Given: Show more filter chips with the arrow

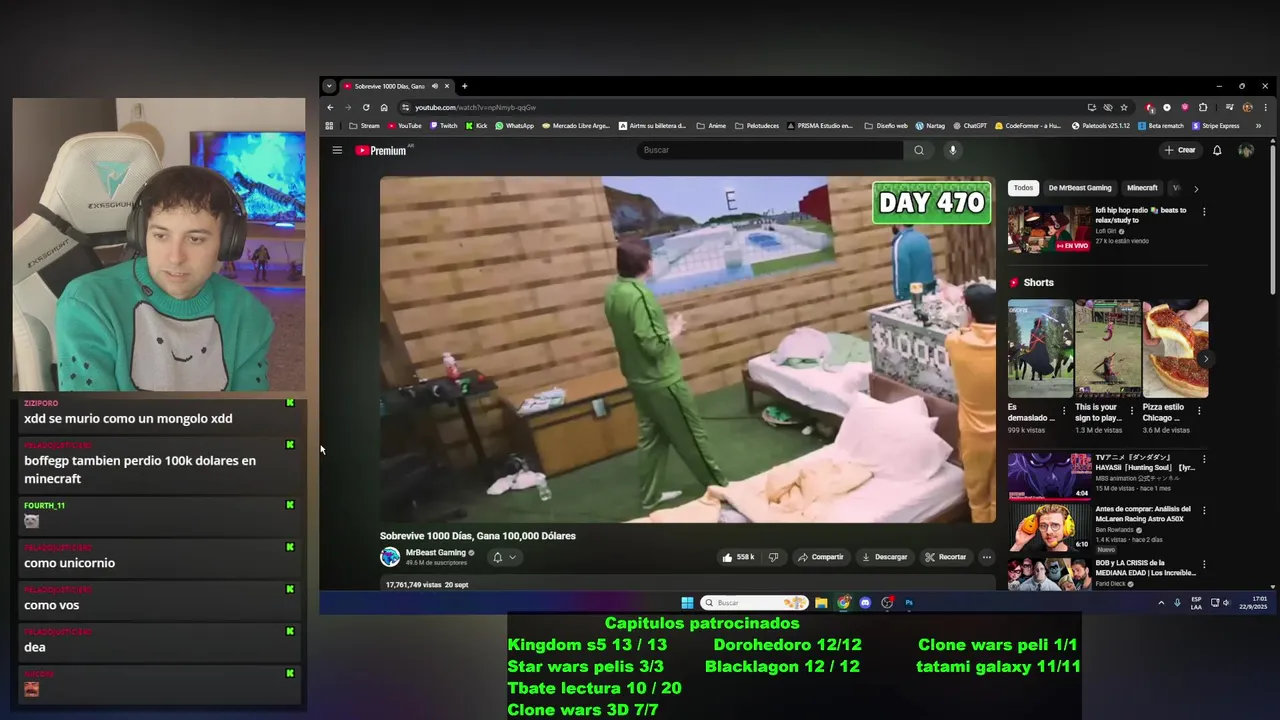Looking at the screenshot, I should point(1196,188).
